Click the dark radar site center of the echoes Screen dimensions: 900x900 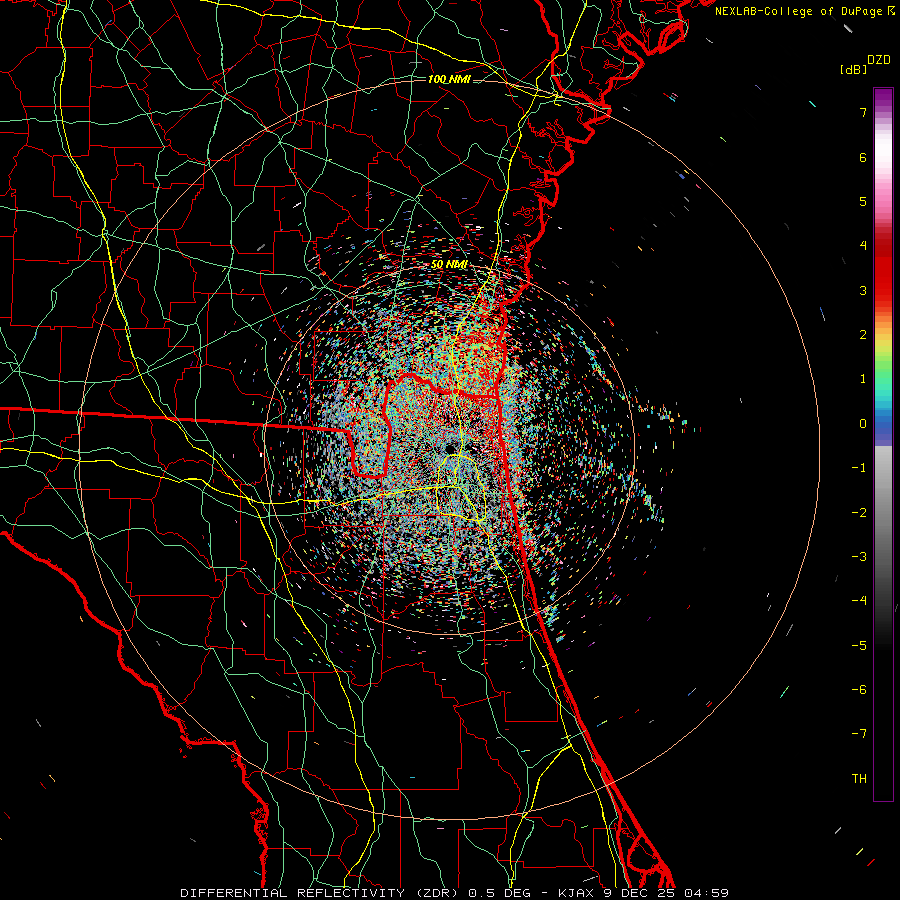pos(451,447)
